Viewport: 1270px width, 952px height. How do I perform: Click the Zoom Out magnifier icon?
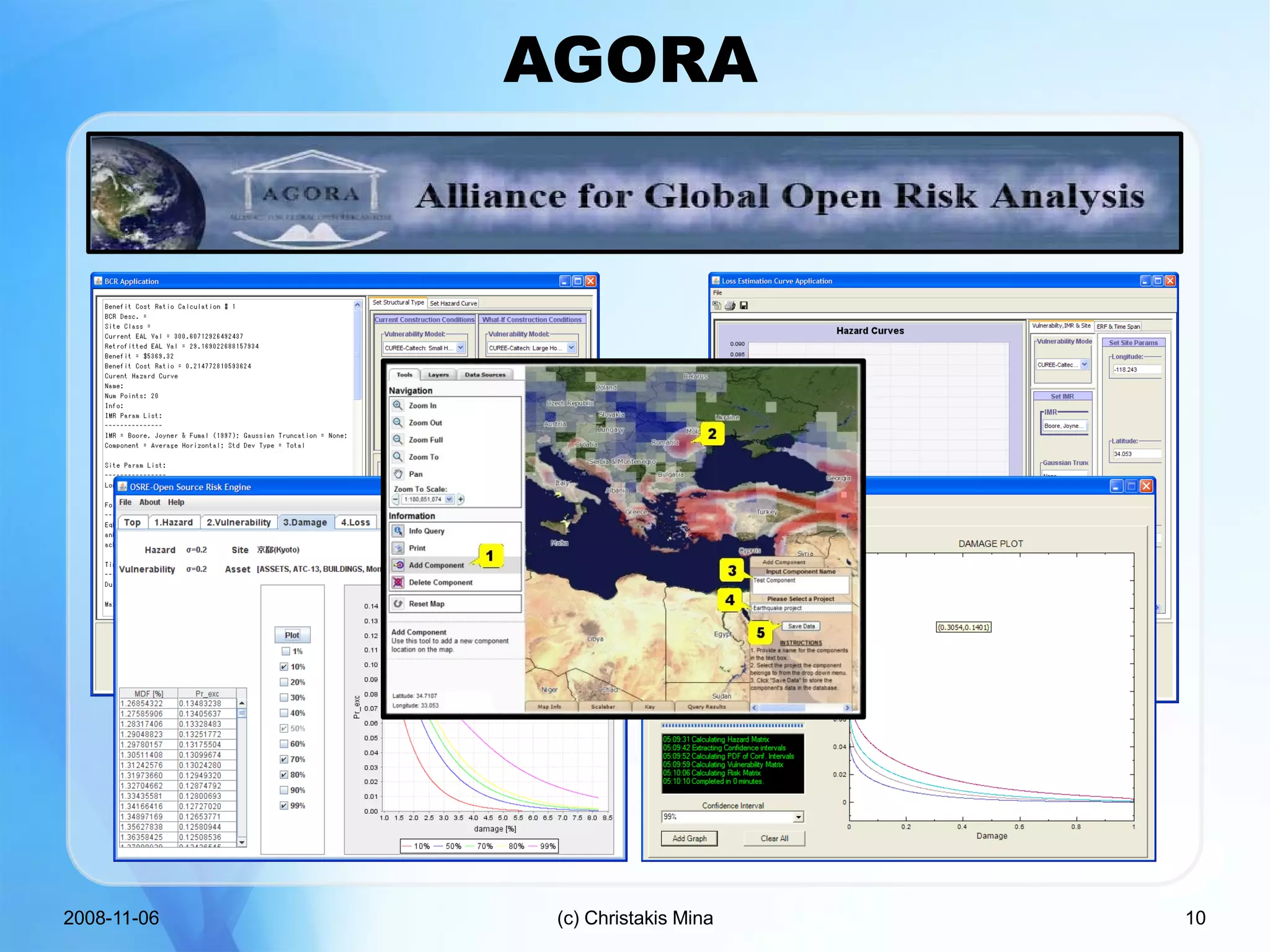pos(398,422)
